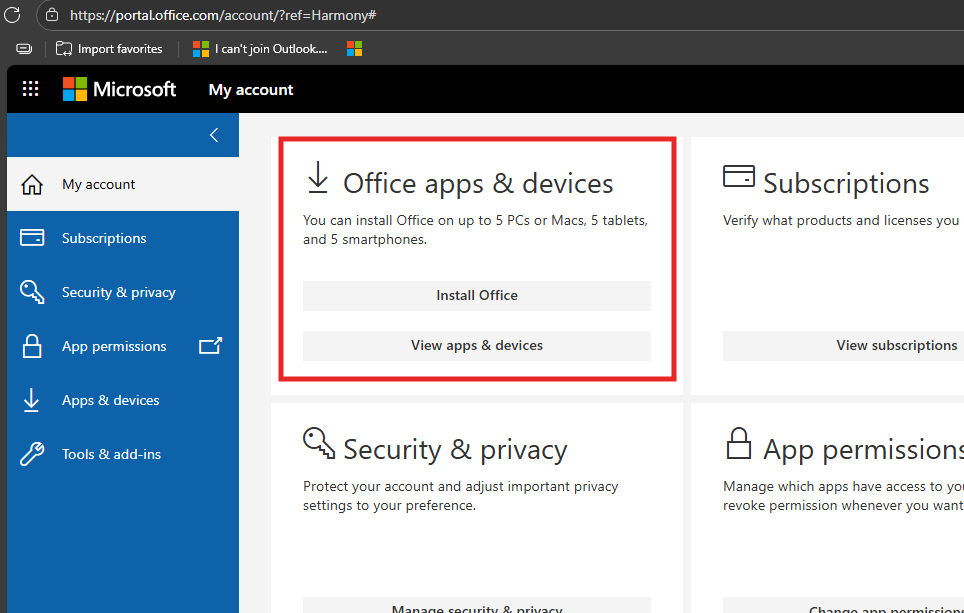Image resolution: width=964 pixels, height=613 pixels.
Task: Navigate to Apps & devices in sidebar
Action: pyautogui.click(x=123, y=400)
